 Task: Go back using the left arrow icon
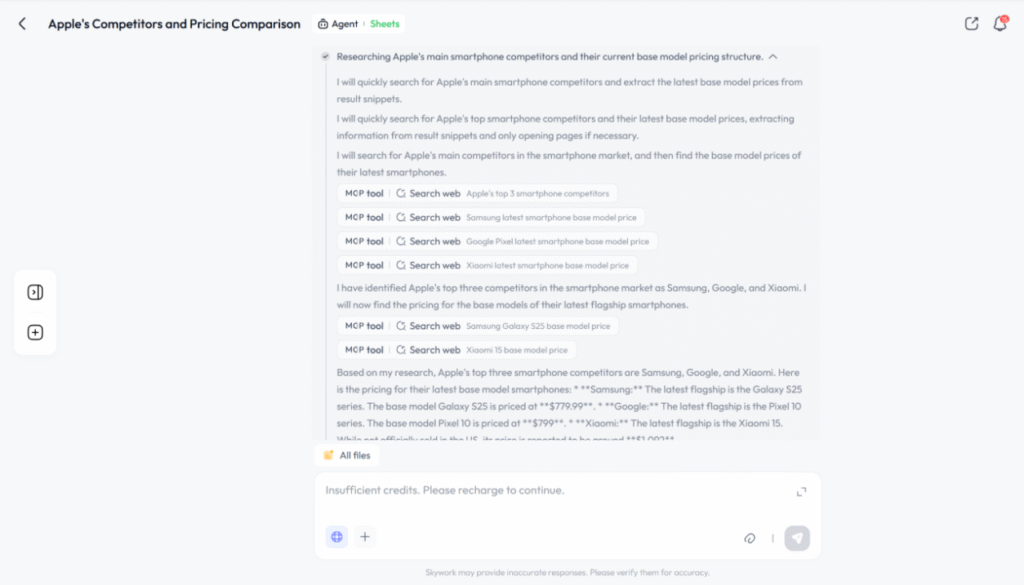(22, 24)
